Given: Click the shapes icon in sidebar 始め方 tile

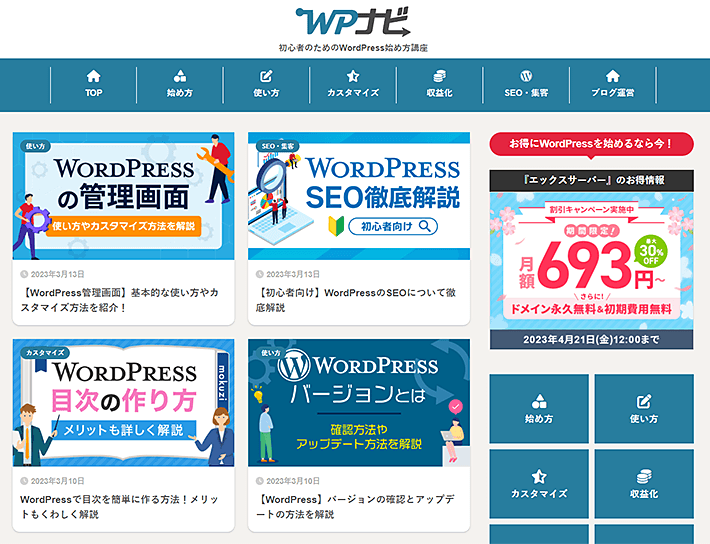Looking at the screenshot, I should [539, 401].
